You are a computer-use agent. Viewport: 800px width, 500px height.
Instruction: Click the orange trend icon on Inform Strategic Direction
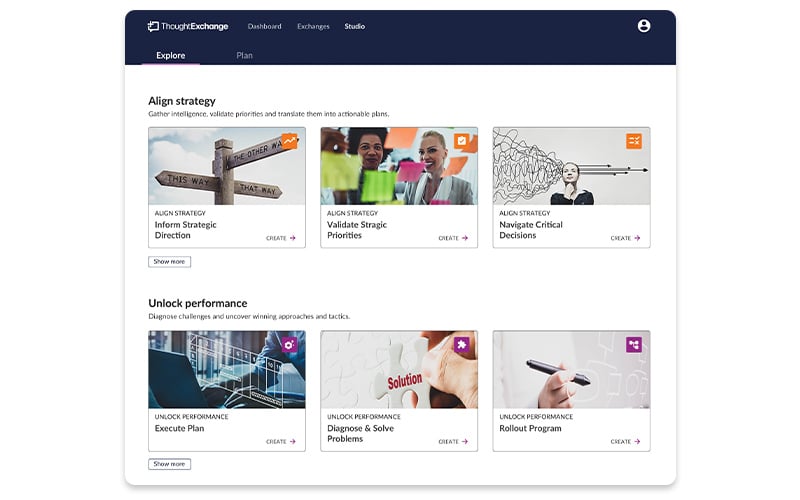289,141
